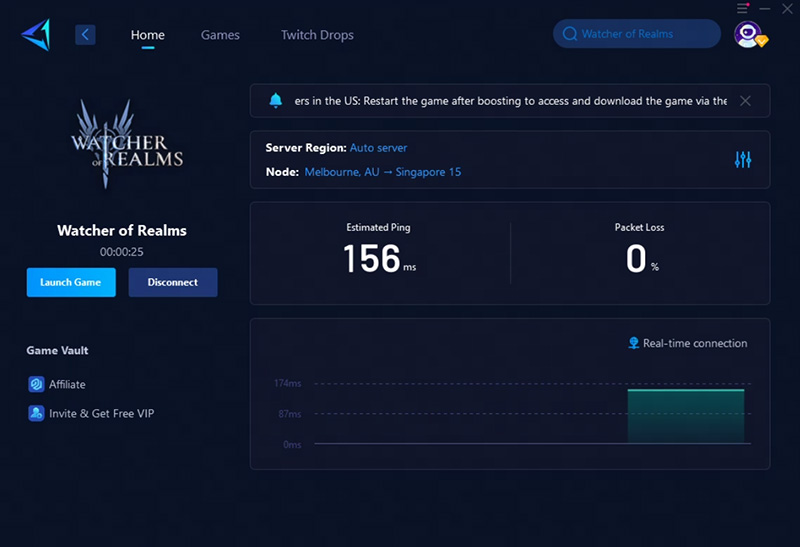Click the Disconnect button
The height and width of the screenshot is (547, 800).
coord(173,282)
